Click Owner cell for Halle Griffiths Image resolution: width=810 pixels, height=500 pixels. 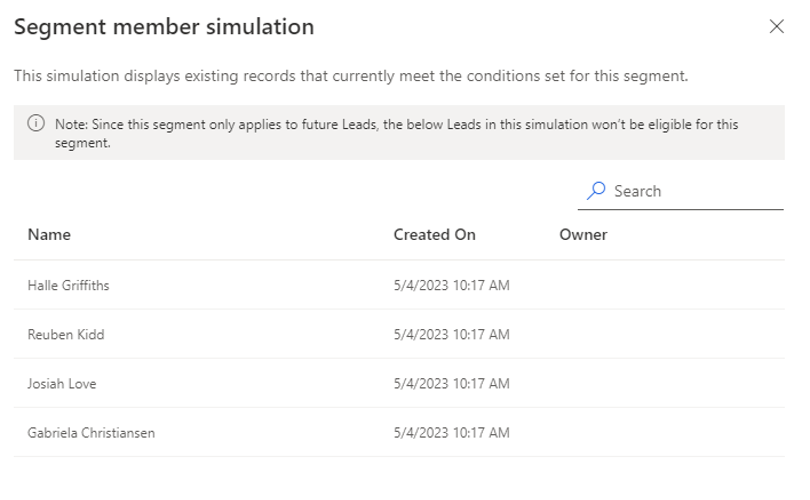click(x=640, y=285)
